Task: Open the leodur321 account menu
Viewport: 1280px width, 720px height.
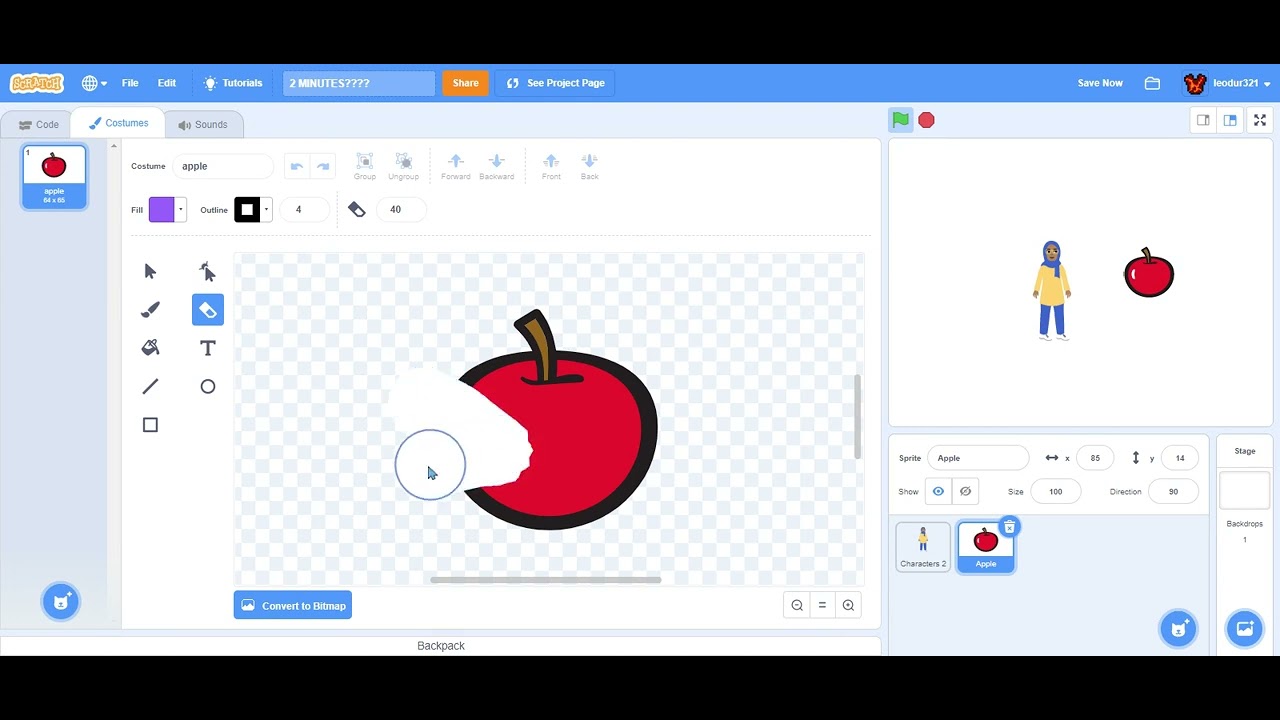Action: pyautogui.click(x=1227, y=83)
